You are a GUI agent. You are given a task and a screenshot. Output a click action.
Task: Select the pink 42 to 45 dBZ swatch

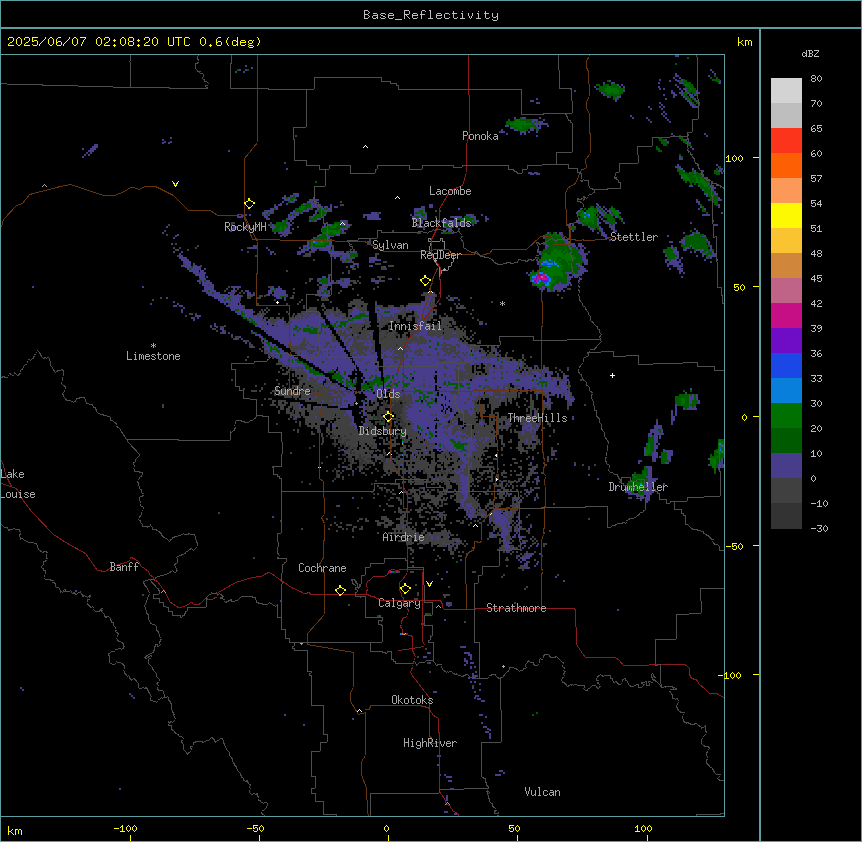786,290
